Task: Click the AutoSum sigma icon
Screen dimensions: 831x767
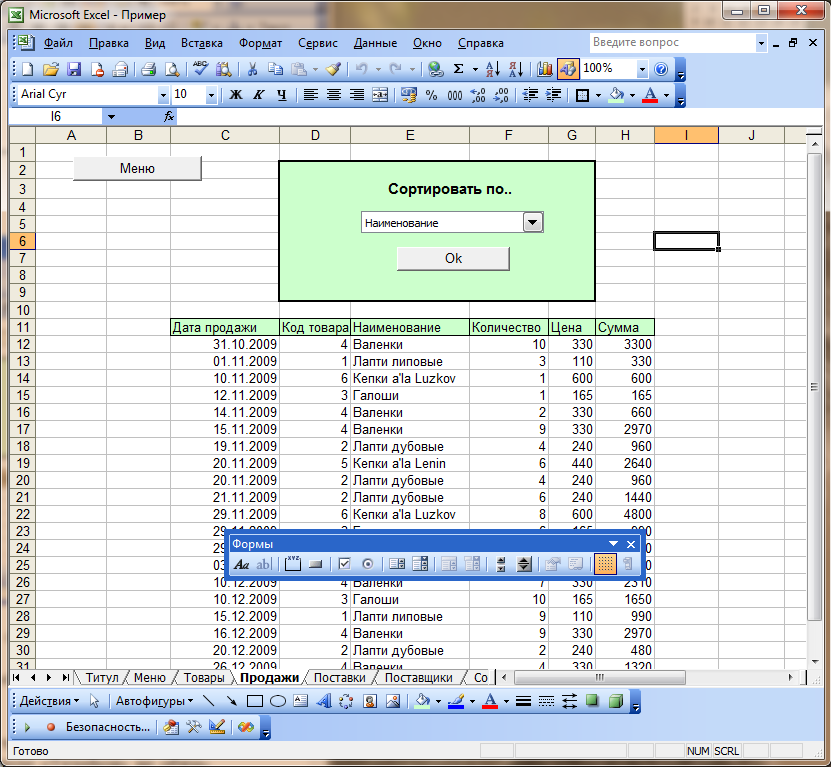Action: point(458,69)
